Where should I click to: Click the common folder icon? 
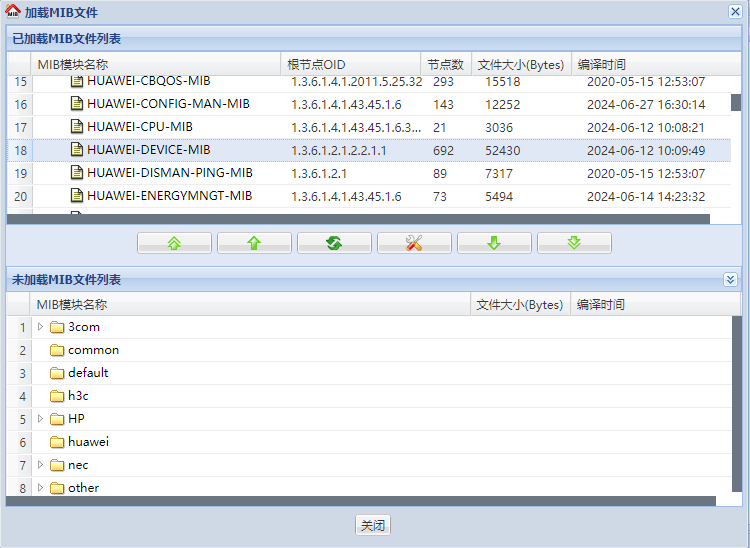point(57,350)
